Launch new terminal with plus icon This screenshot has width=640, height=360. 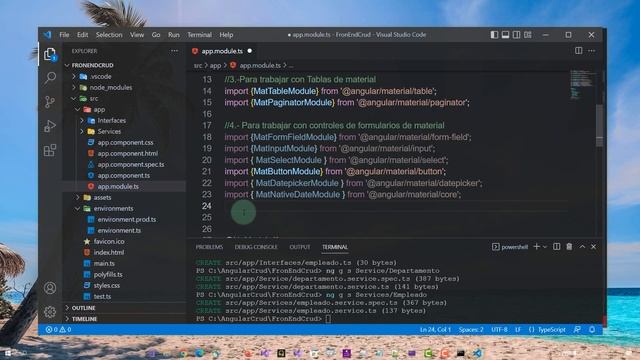click(x=537, y=247)
